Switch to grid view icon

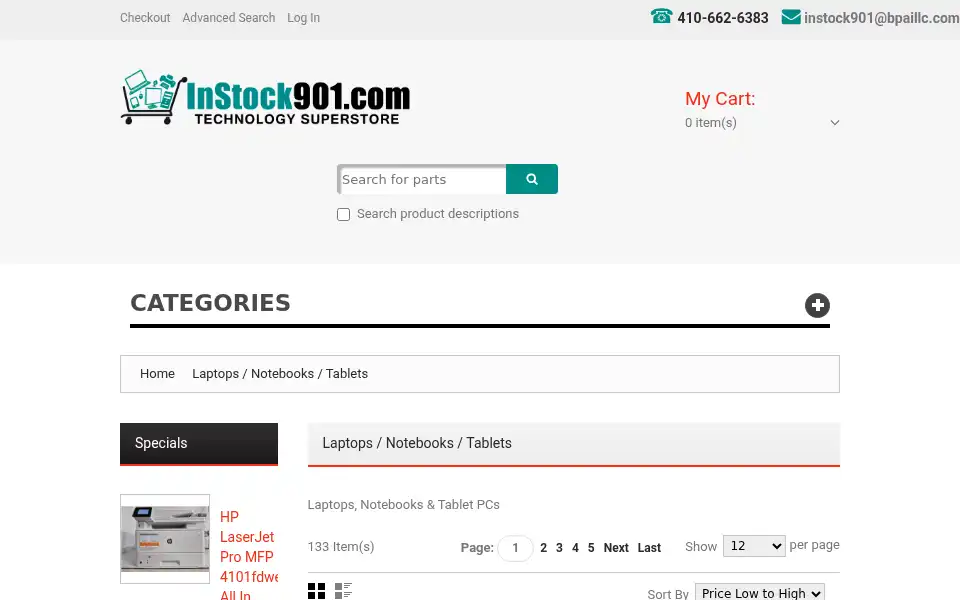[317, 591]
